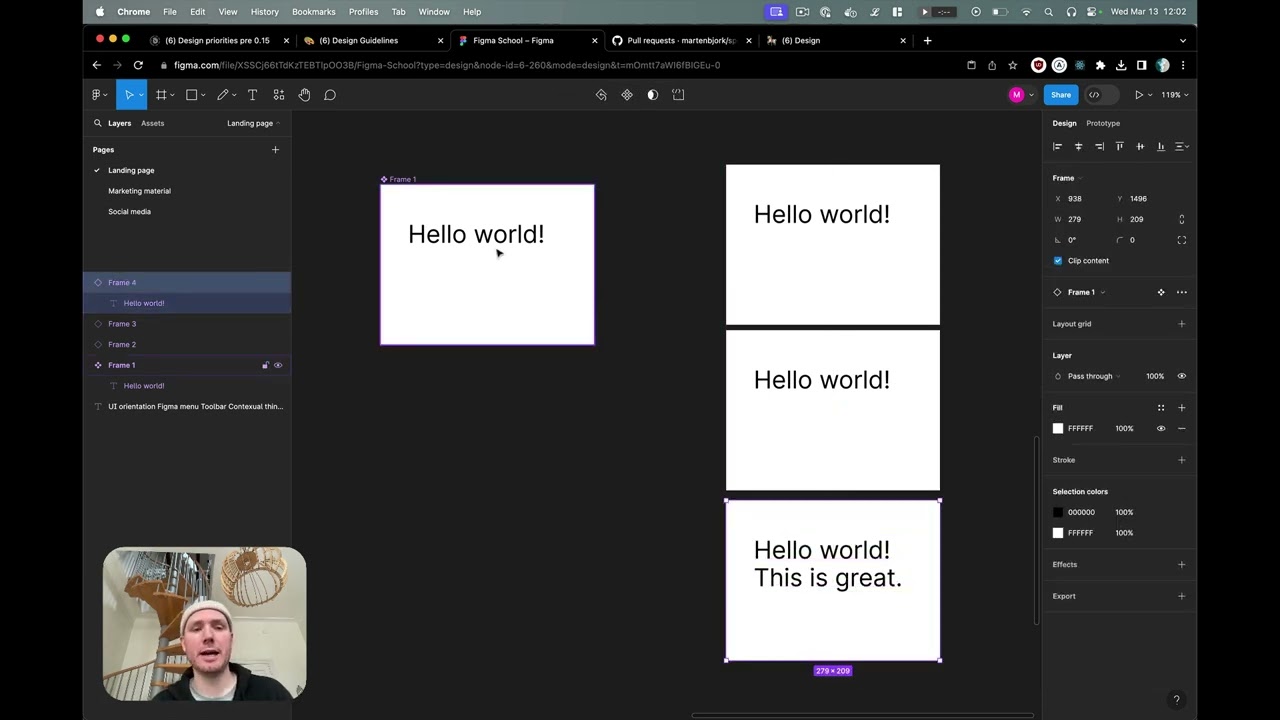Viewport: 1280px width, 720px height.
Task: Click the Present play icon
Action: point(1139,95)
